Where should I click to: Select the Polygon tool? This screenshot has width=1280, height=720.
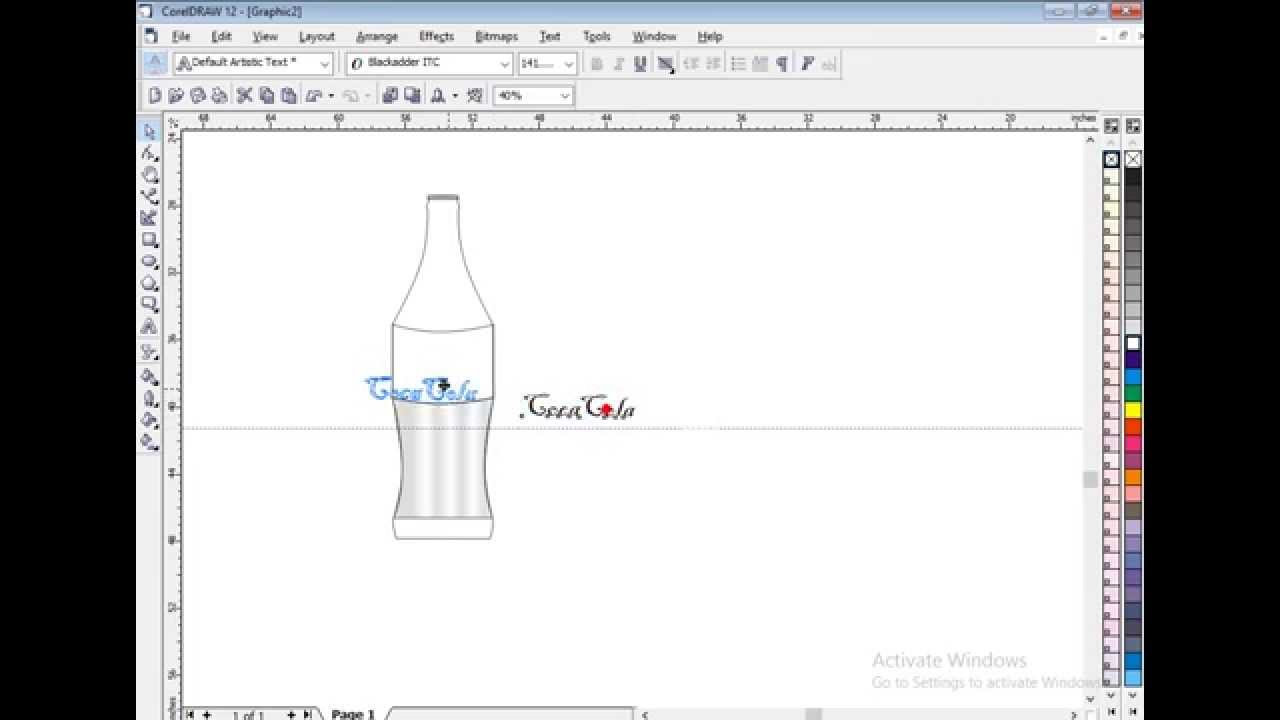pyautogui.click(x=150, y=283)
